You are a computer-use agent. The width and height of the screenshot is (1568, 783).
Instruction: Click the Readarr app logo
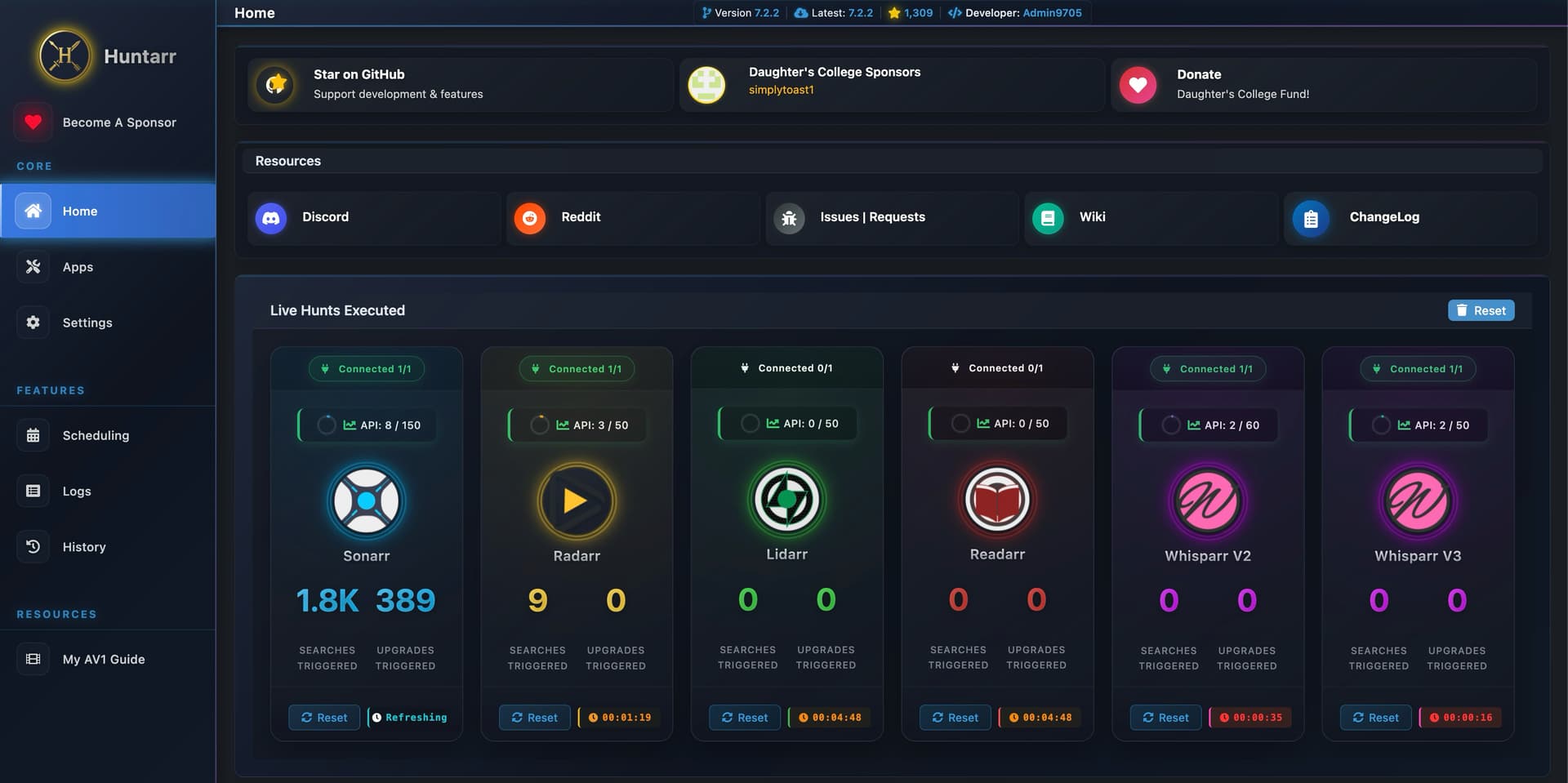[997, 499]
